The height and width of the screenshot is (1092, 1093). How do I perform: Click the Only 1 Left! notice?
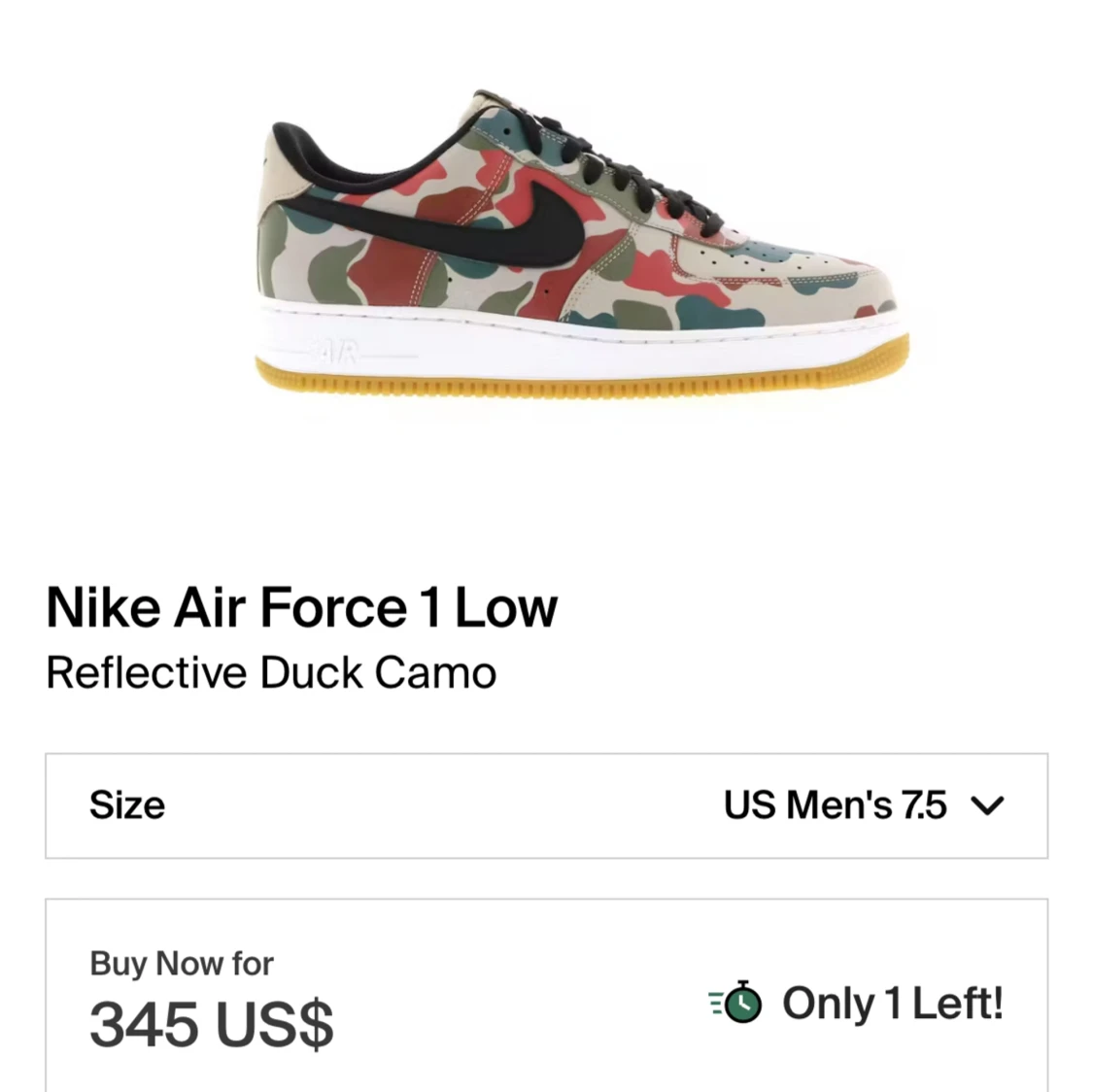tap(893, 1003)
